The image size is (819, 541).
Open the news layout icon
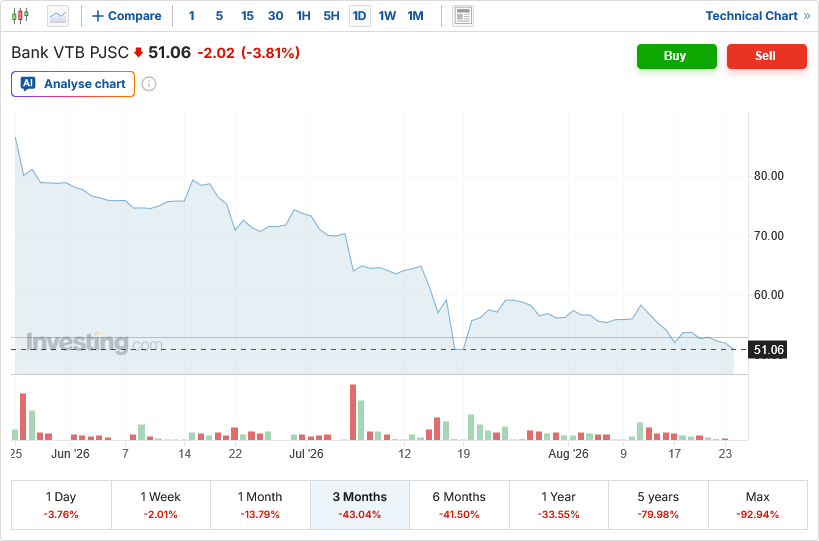[463, 16]
